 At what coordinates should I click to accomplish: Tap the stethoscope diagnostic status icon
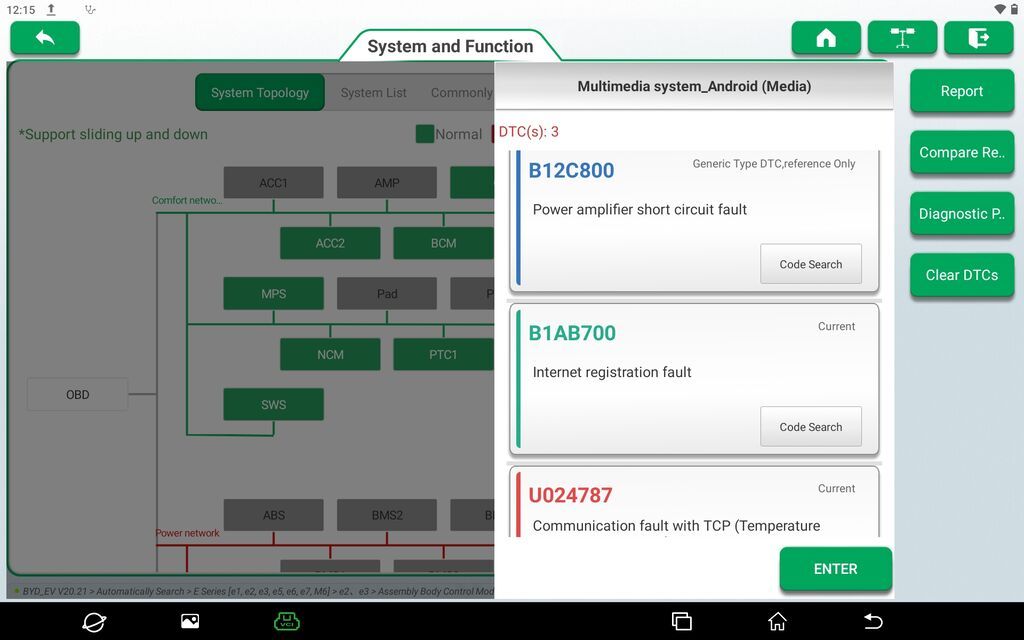point(90,10)
